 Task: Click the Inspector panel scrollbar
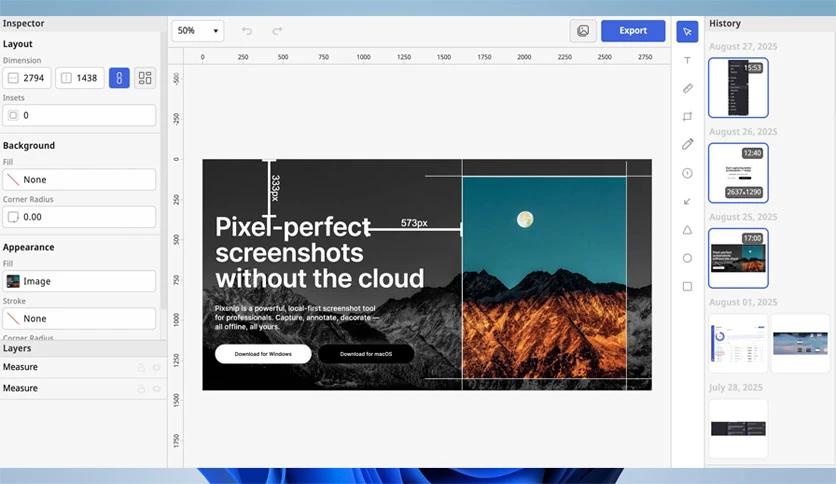click(163, 171)
